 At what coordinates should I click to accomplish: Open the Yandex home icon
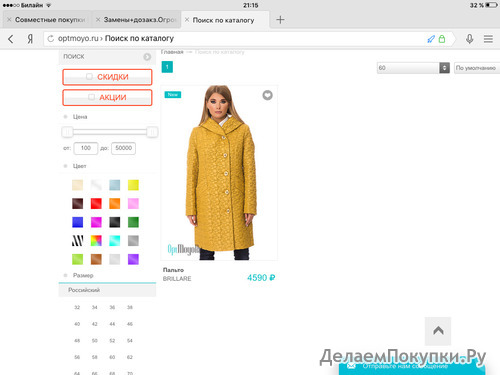pos(30,39)
